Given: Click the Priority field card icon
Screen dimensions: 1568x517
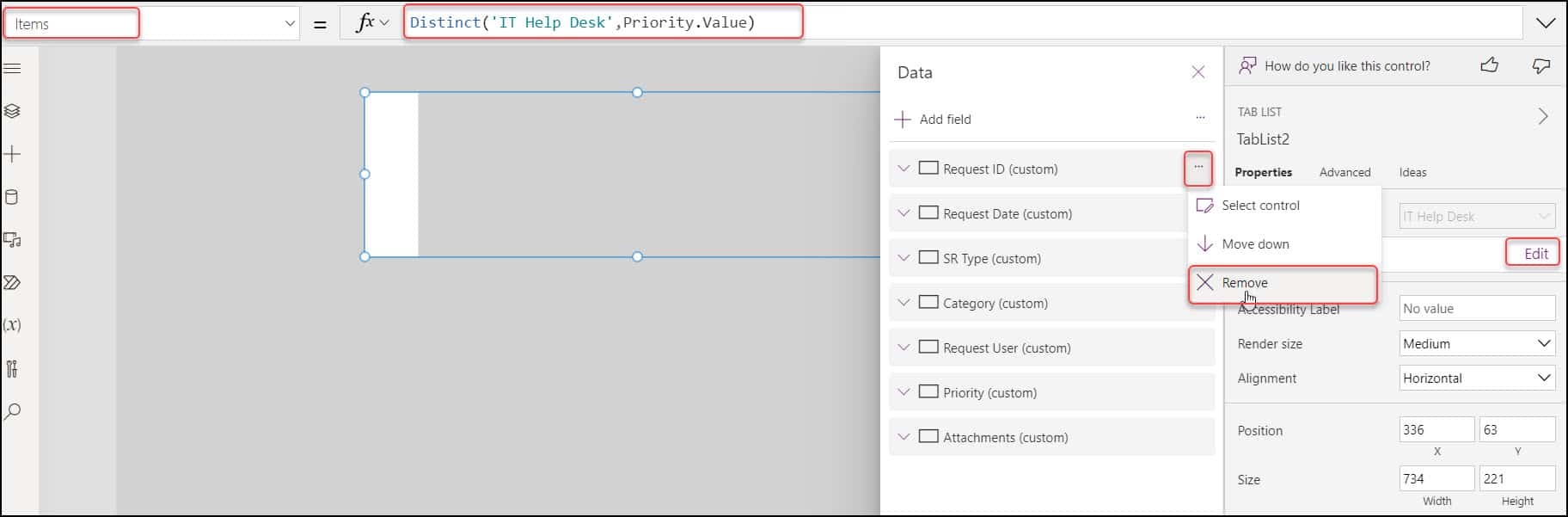Looking at the screenshot, I should (x=928, y=391).
